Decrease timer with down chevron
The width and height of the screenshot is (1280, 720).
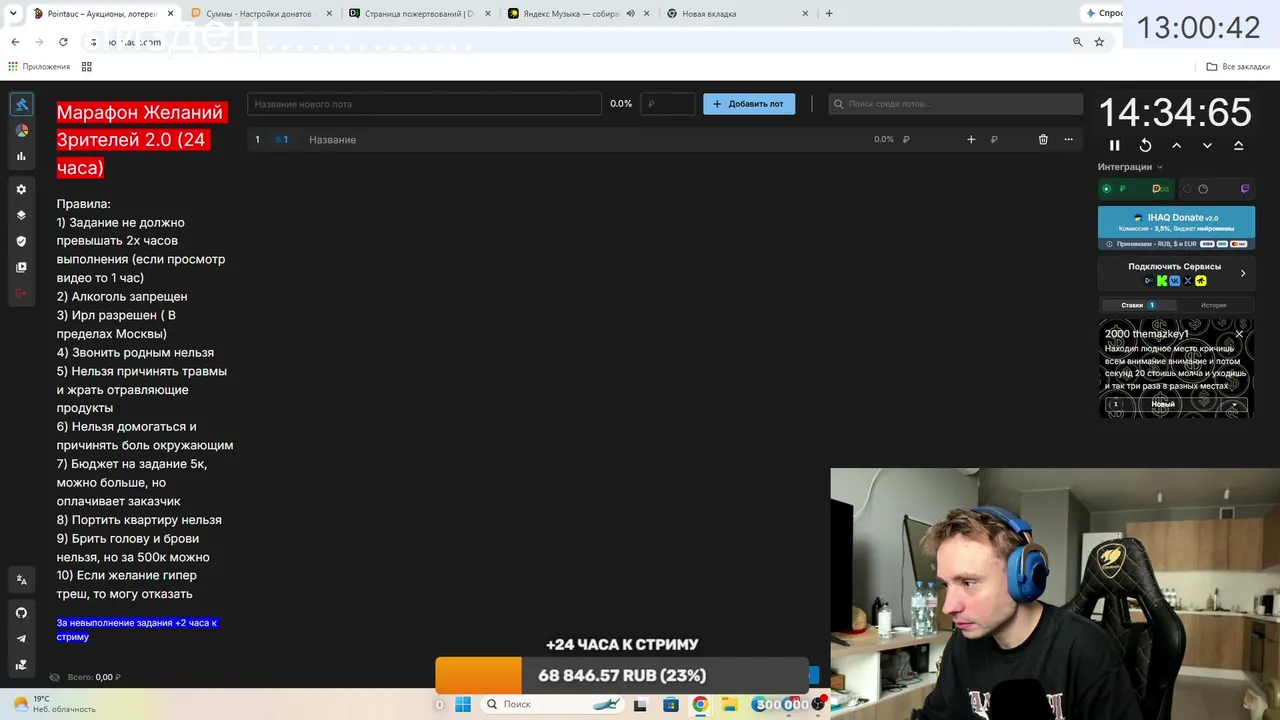(1207, 146)
